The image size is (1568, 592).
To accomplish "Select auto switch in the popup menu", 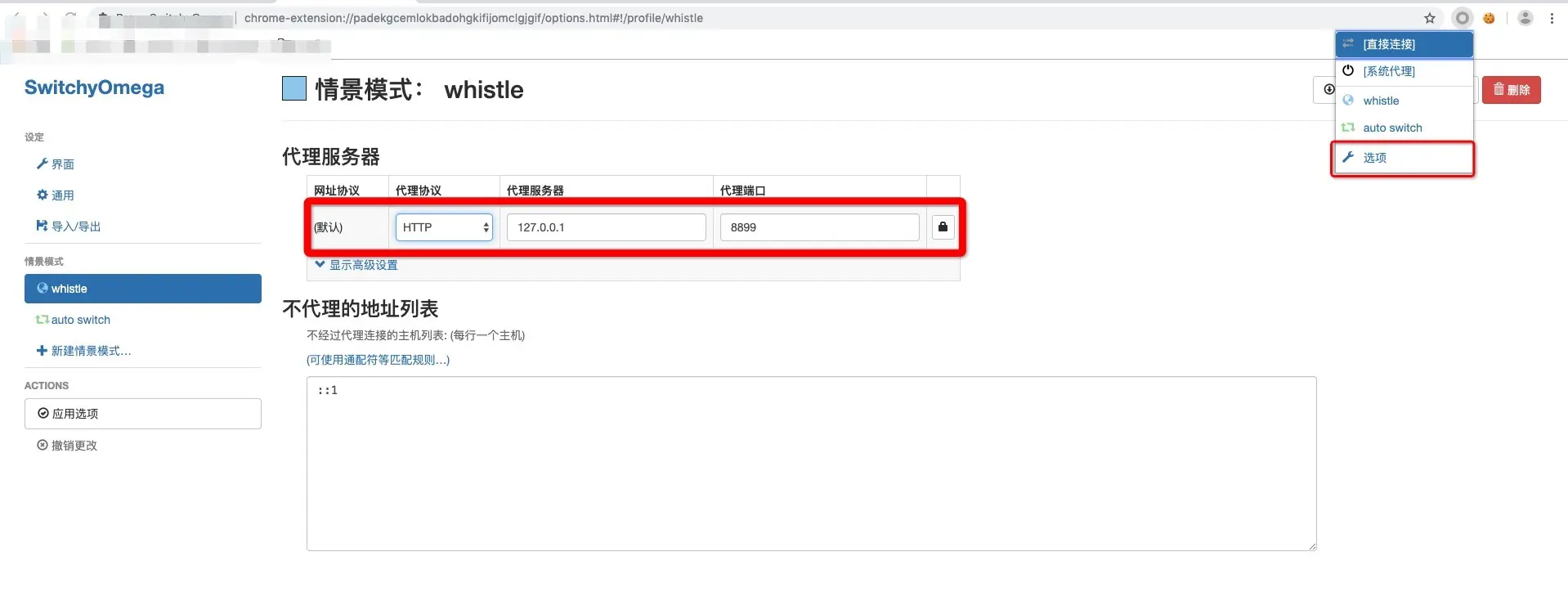I will pos(1404,128).
